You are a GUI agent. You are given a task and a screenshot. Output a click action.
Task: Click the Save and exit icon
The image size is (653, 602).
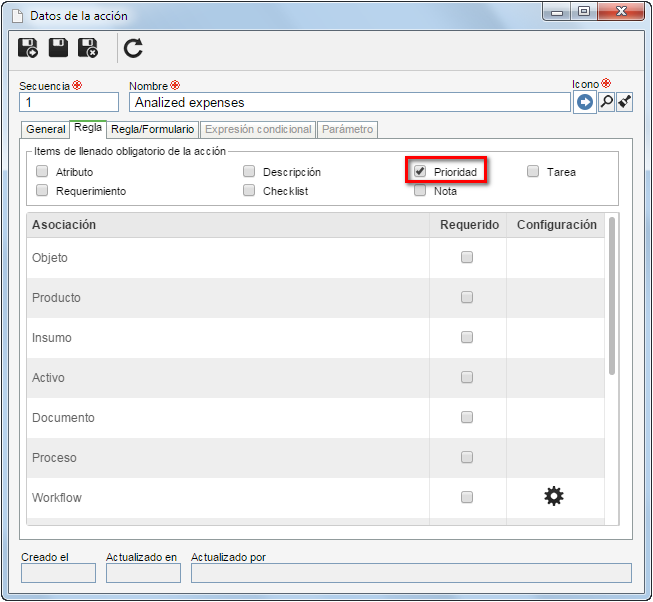pyautogui.click(x=88, y=48)
